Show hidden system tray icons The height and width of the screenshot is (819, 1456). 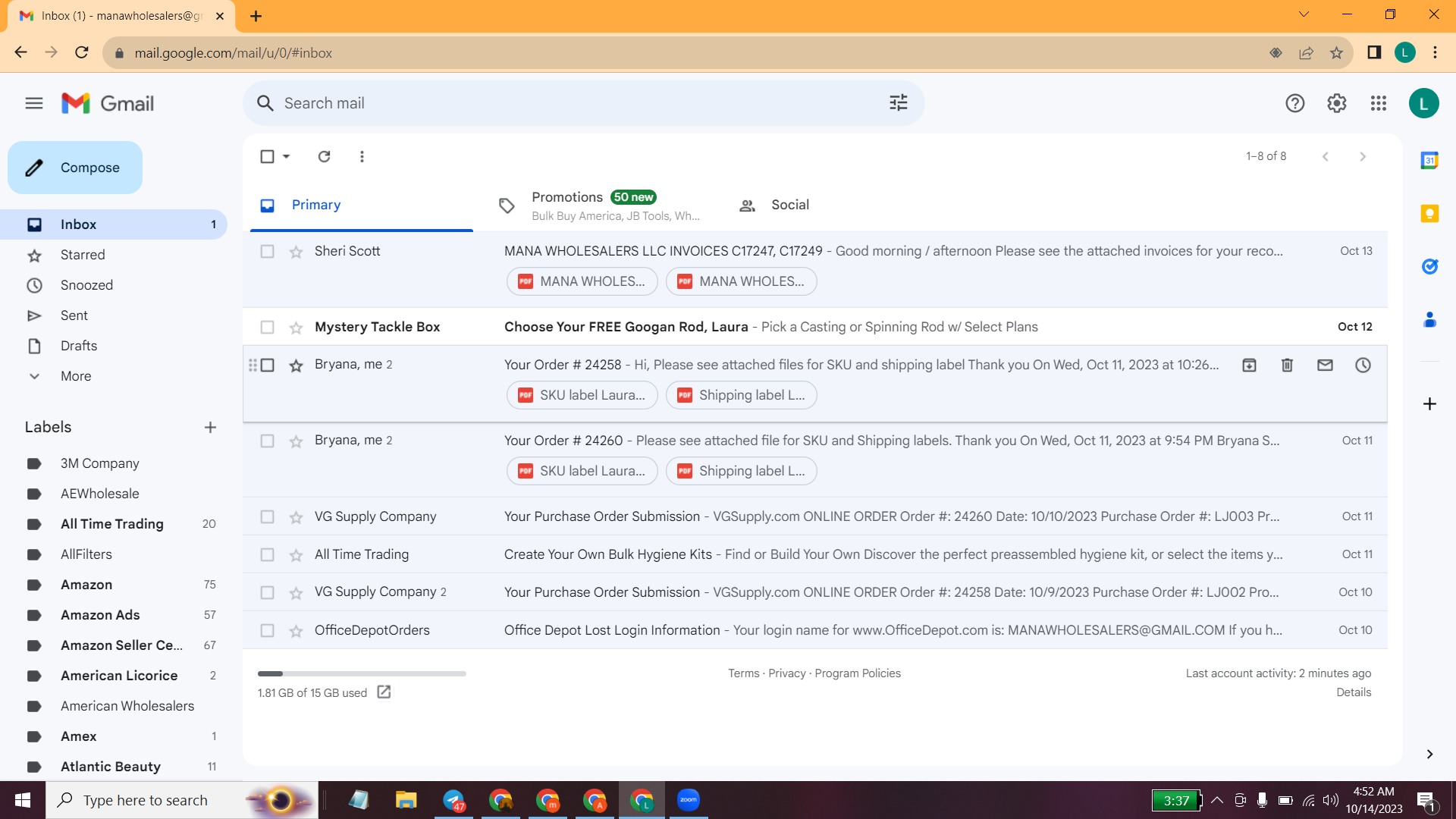(1217, 800)
